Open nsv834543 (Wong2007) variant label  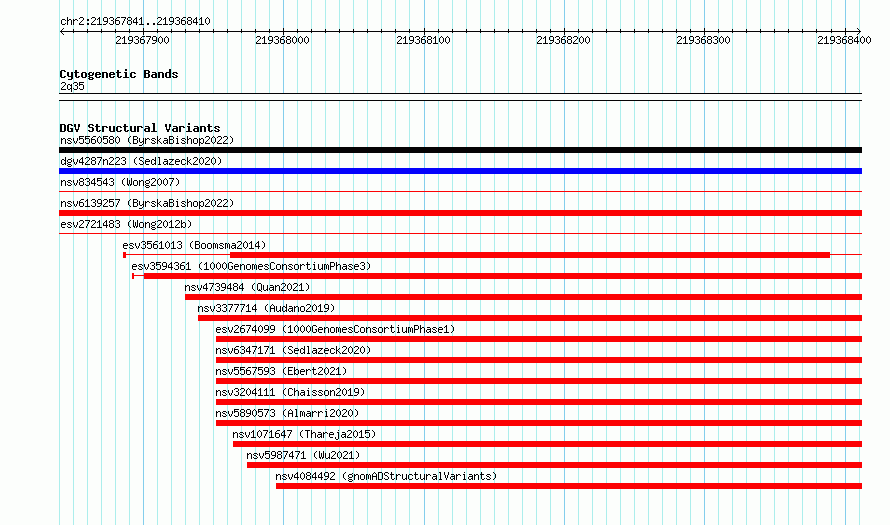pyautogui.click(x=120, y=182)
